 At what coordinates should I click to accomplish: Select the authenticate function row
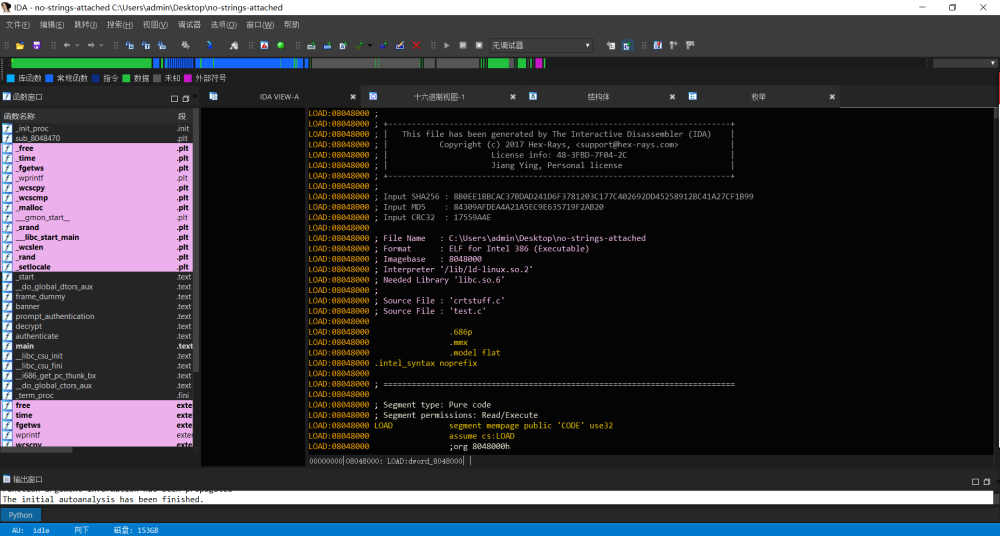click(x=97, y=336)
